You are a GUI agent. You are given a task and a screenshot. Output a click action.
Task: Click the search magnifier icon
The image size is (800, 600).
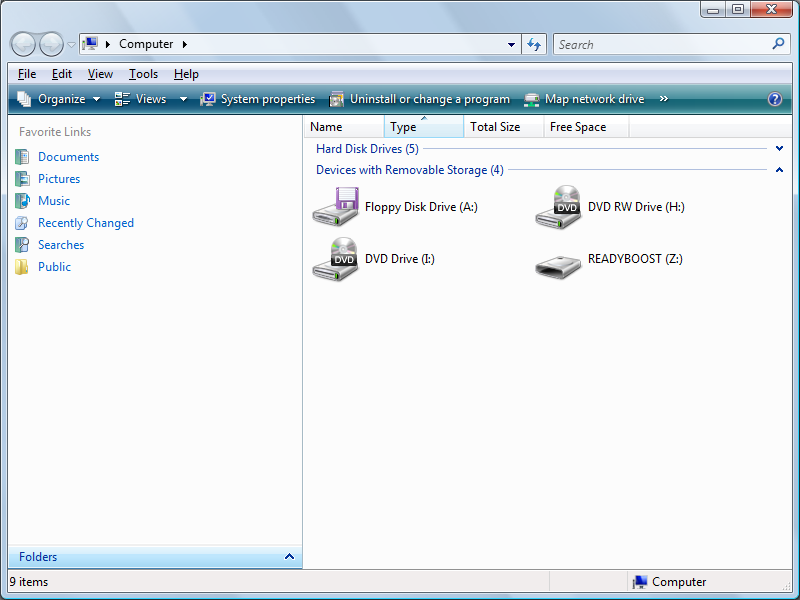point(778,44)
